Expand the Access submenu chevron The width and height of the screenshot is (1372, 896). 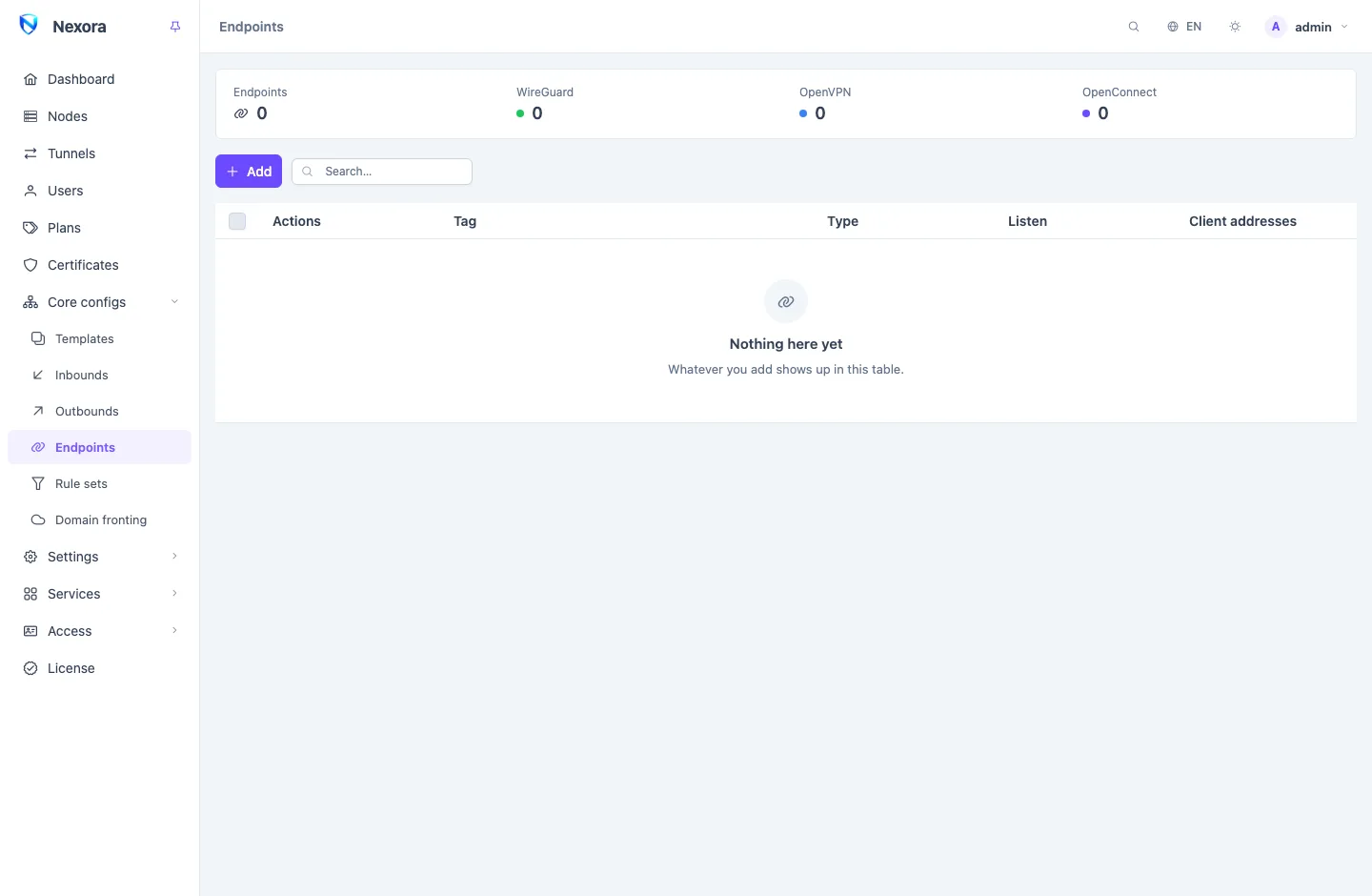[174, 631]
